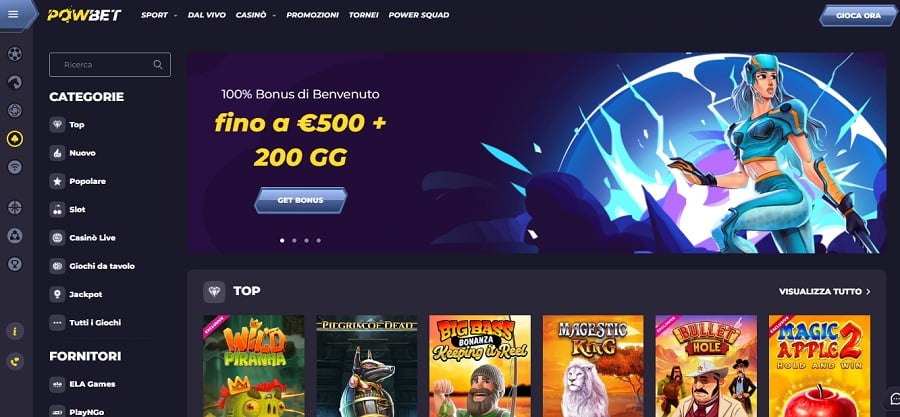Image resolution: width=900 pixels, height=417 pixels.
Task: Switch to second banner slide dot
Action: (x=294, y=240)
